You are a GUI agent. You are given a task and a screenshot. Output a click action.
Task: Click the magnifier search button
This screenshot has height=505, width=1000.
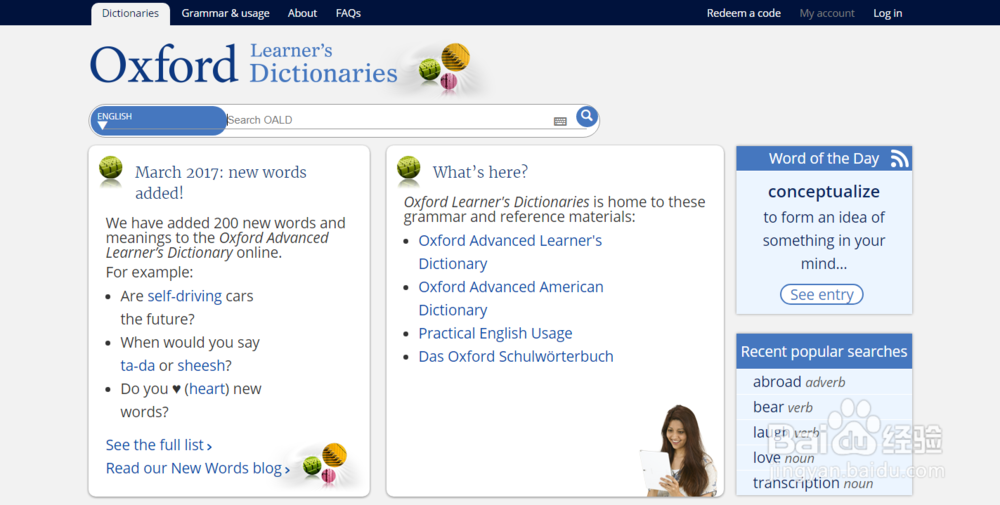[x=587, y=116]
